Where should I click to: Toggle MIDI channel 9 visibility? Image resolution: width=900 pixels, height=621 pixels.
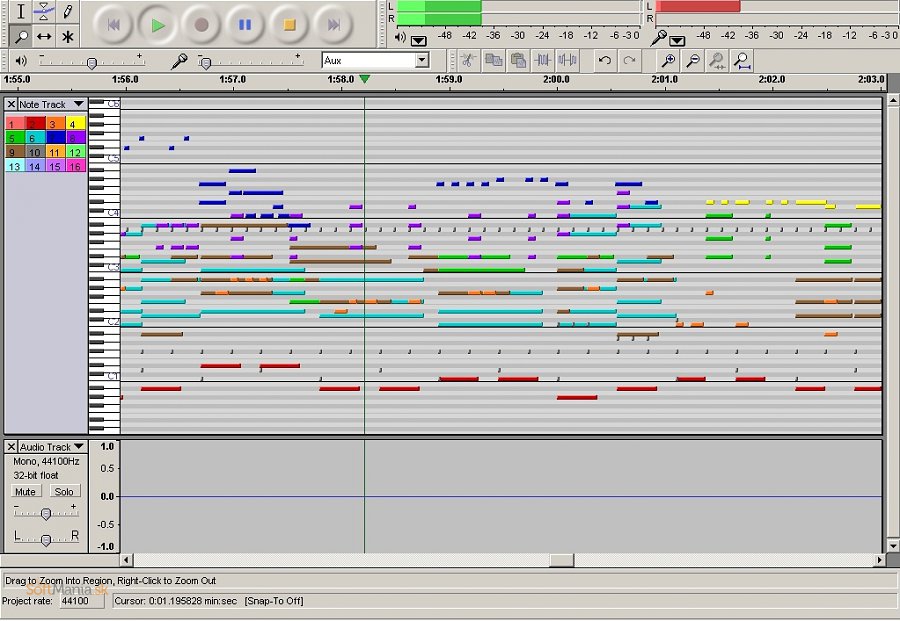(x=15, y=152)
